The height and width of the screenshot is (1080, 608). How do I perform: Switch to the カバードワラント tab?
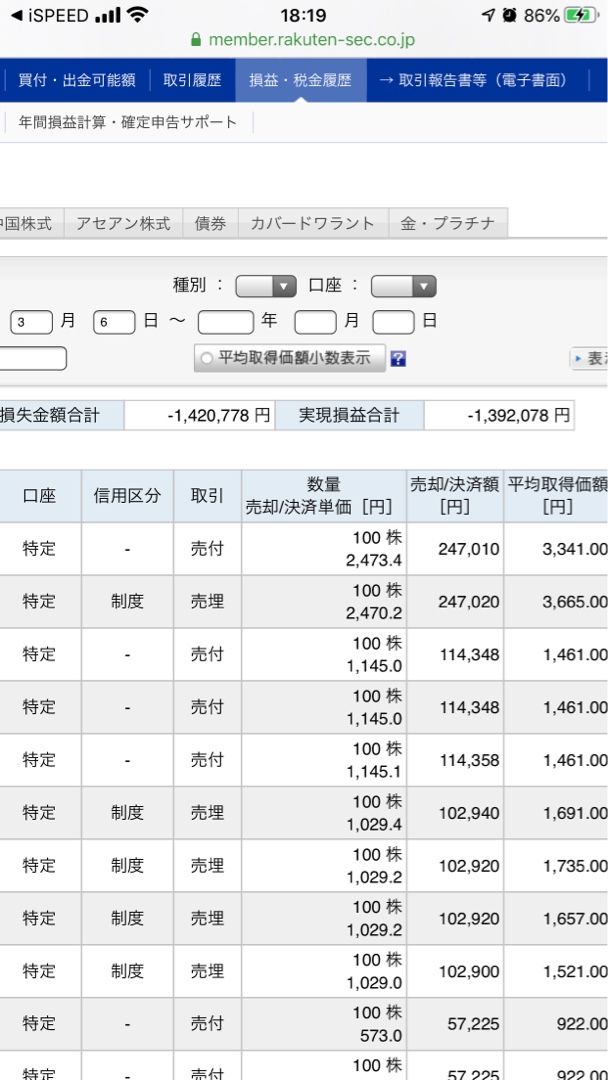tap(312, 224)
